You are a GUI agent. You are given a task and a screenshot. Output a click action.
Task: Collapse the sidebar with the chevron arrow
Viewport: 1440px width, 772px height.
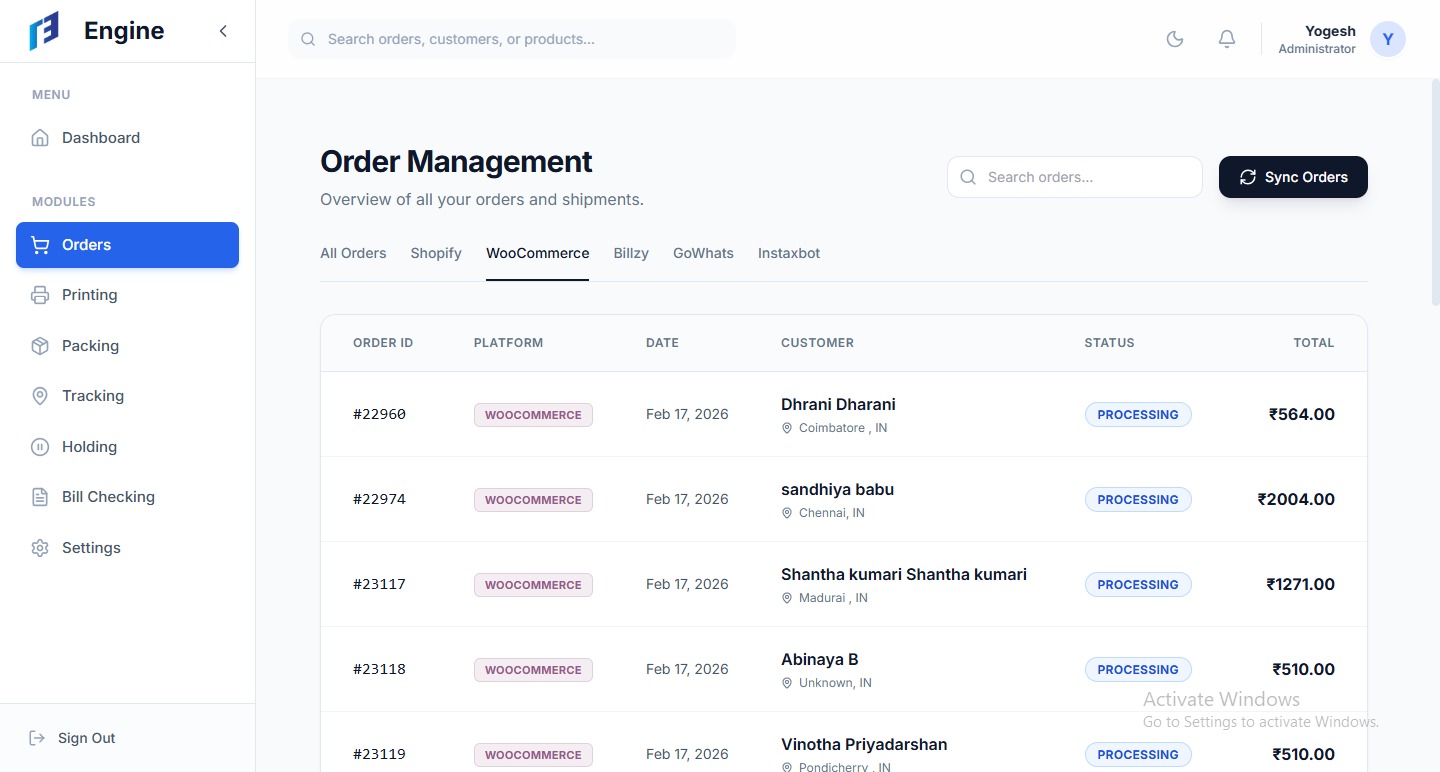pos(223,31)
